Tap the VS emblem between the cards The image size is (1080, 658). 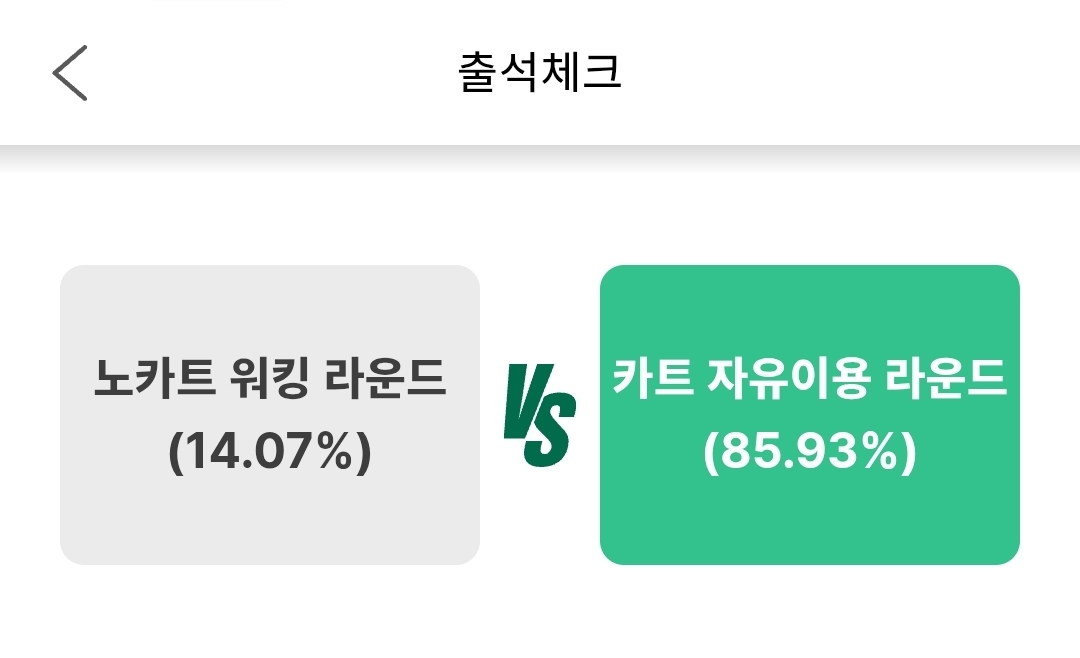point(540,417)
